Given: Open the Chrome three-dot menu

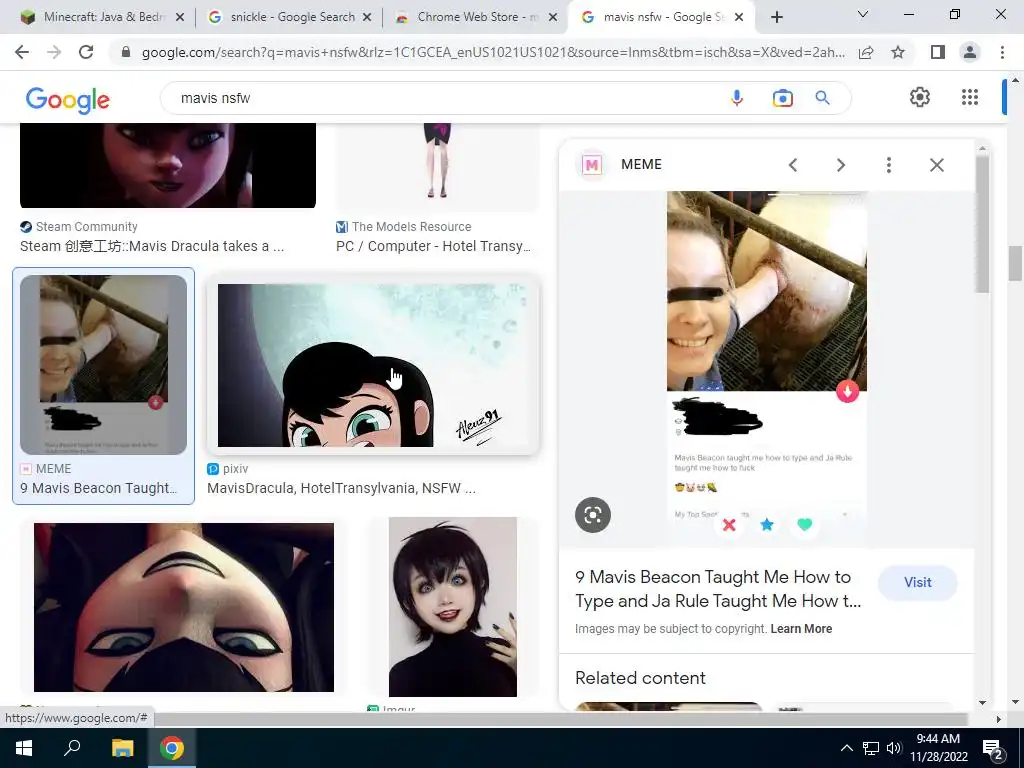Looking at the screenshot, I should [1002, 52].
